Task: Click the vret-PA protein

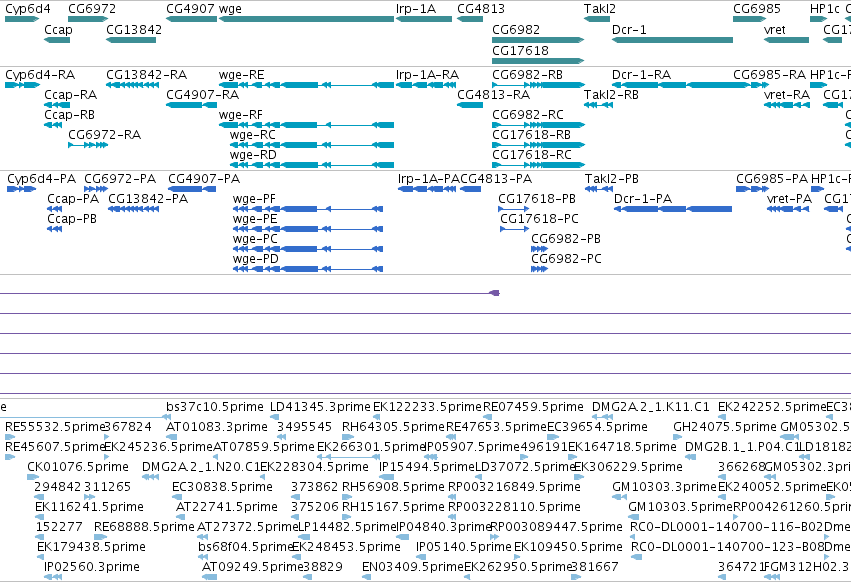Action: click(x=788, y=209)
